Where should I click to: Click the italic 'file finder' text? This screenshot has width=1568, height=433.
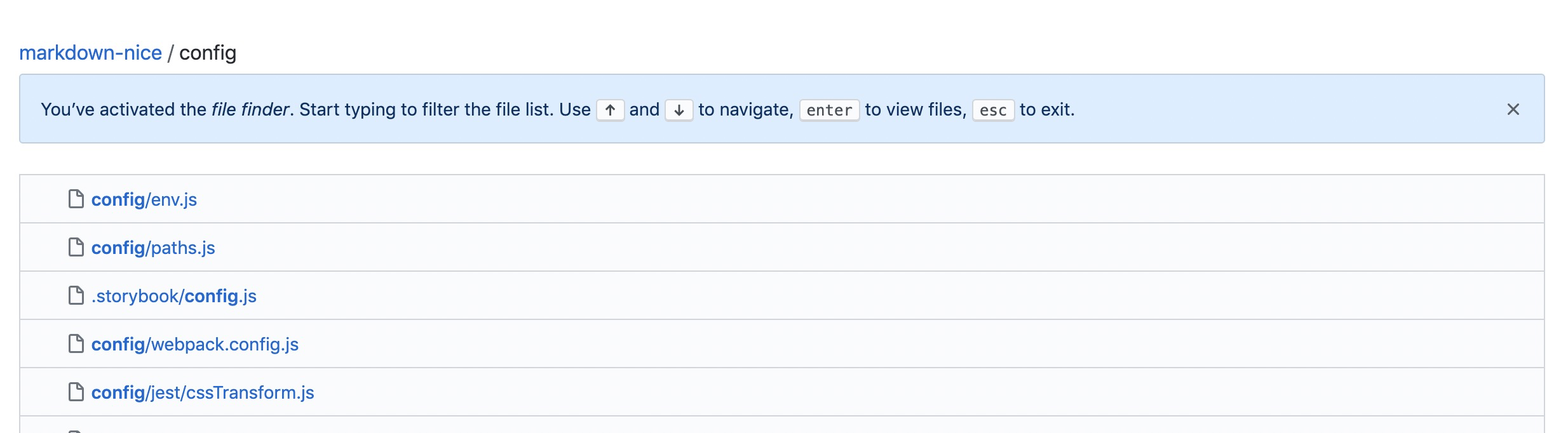250,109
